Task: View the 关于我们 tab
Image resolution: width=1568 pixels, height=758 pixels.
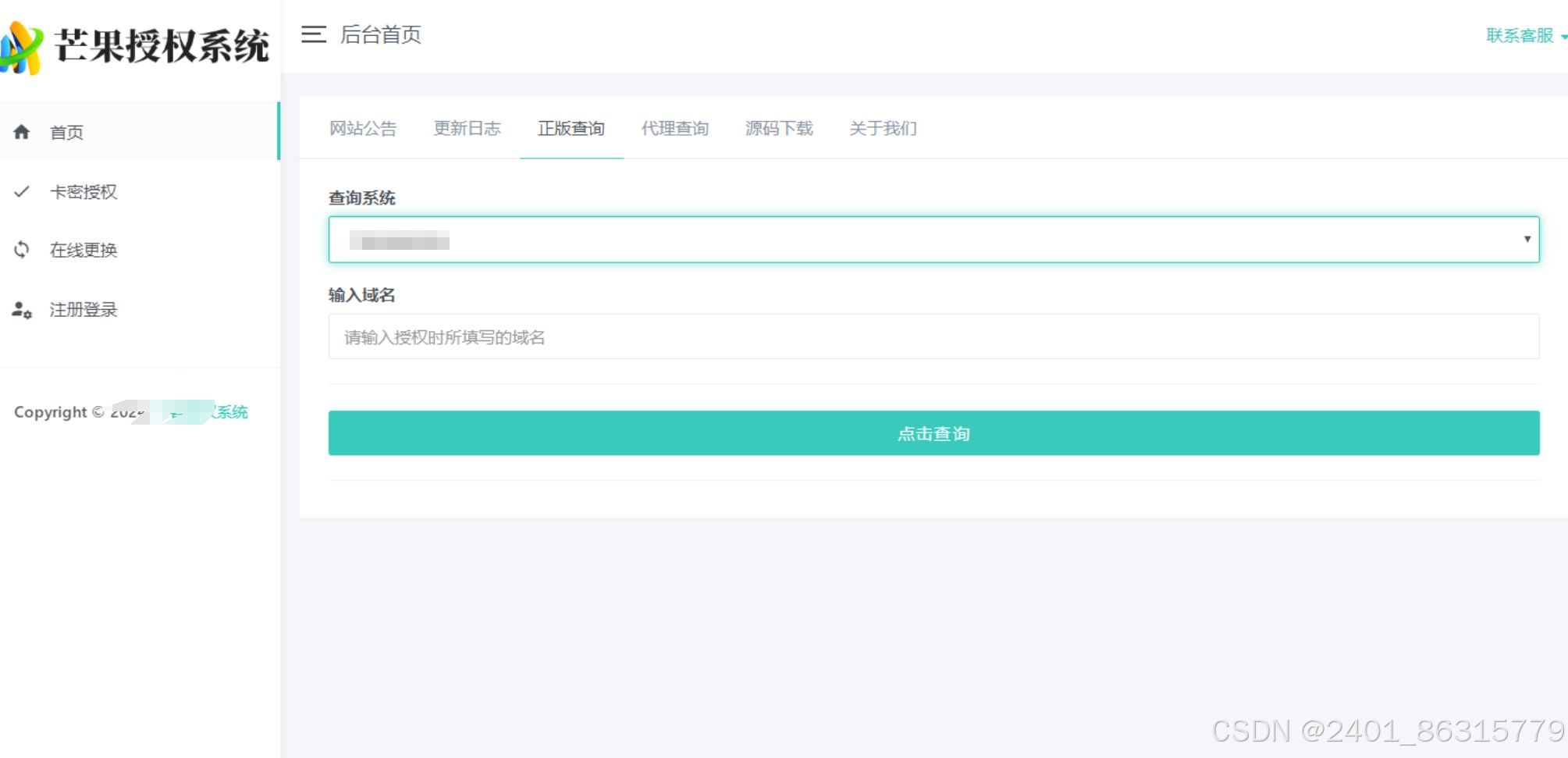Action: [x=883, y=128]
